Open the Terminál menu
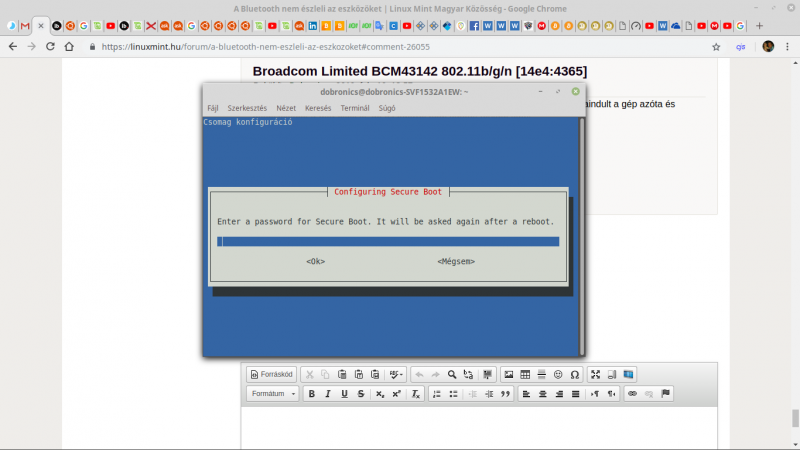The width and height of the screenshot is (800, 450). pyautogui.click(x=355, y=108)
